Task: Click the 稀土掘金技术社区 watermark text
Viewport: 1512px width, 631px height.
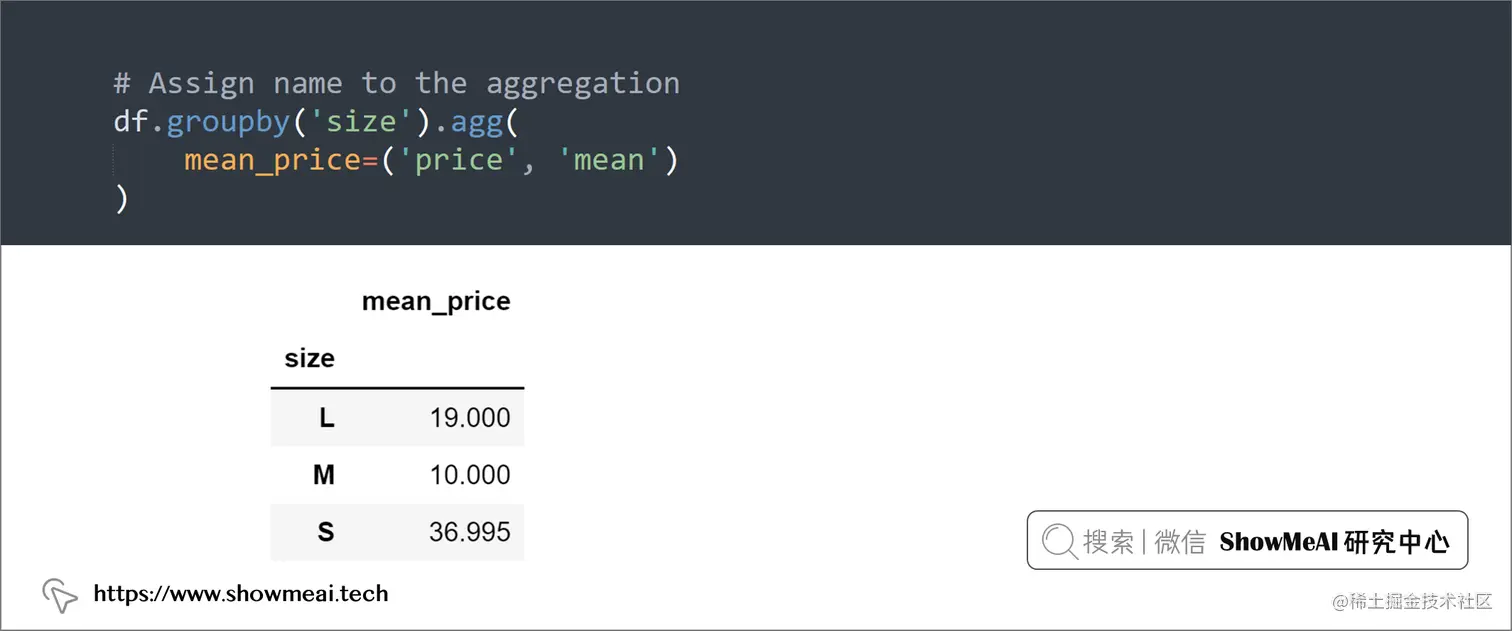Action: click(1411, 601)
